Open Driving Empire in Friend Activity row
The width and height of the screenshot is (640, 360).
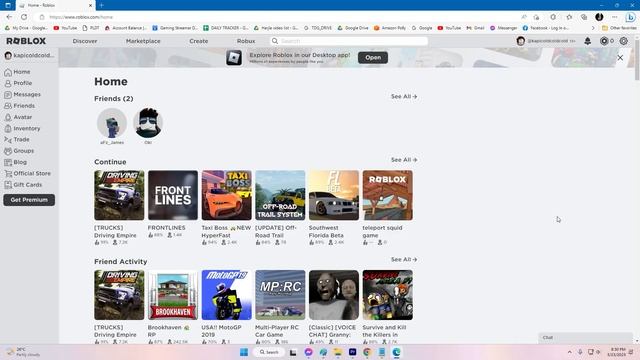(x=119, y=295)
